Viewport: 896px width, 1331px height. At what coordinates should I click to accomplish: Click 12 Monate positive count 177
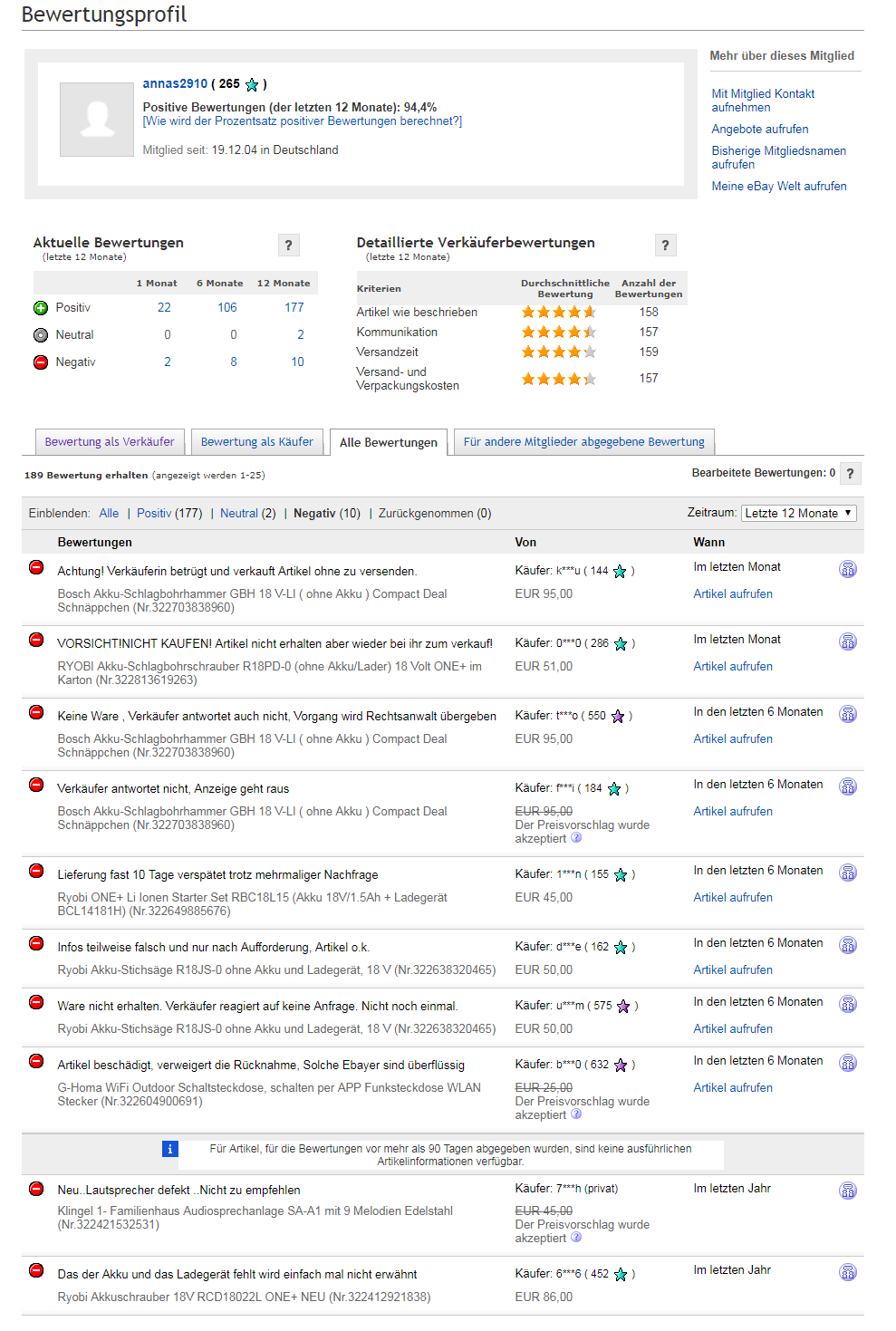294,308
